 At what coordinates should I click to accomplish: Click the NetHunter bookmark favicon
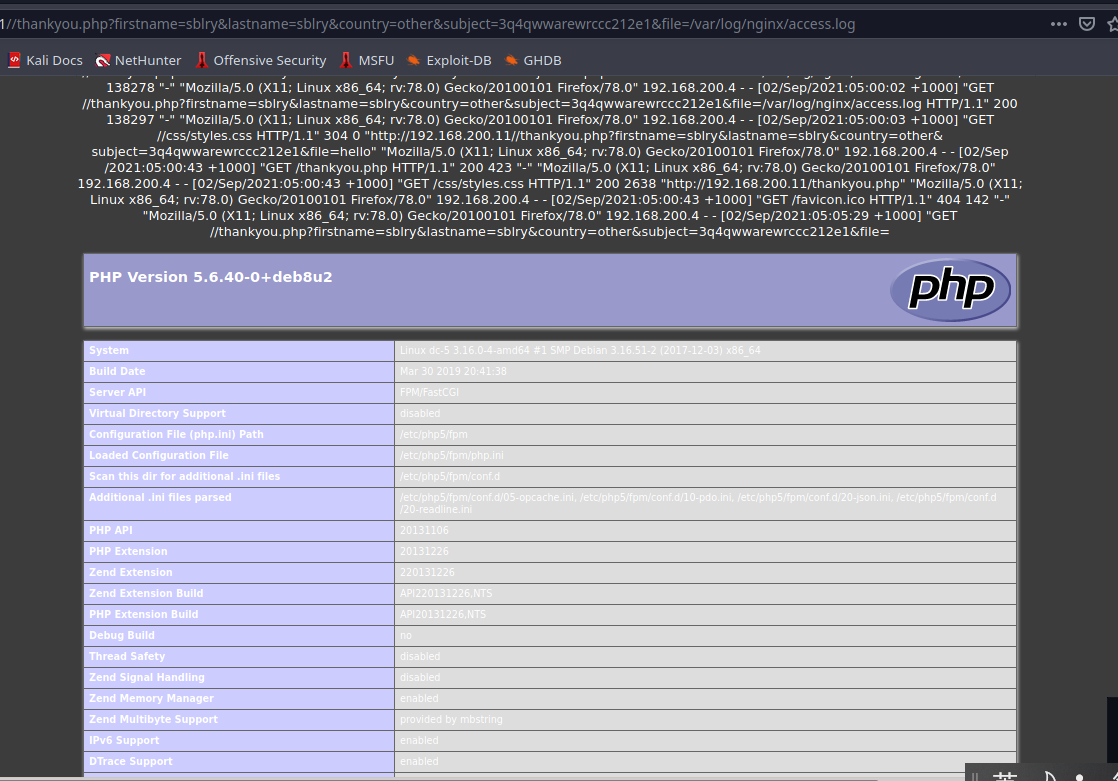(x=103, y=61)
